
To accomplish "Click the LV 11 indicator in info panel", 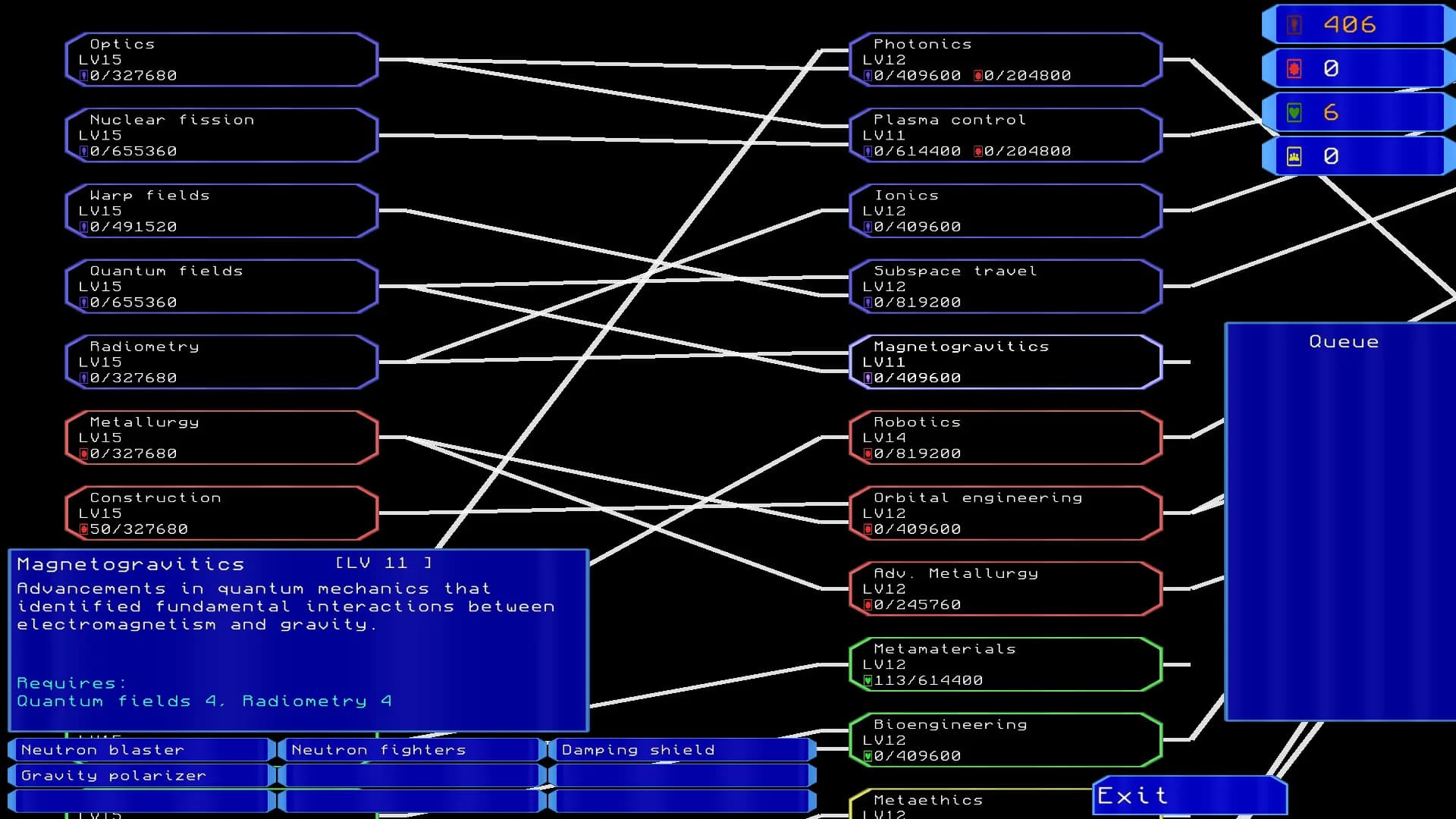I will click(x=384, y=563).
